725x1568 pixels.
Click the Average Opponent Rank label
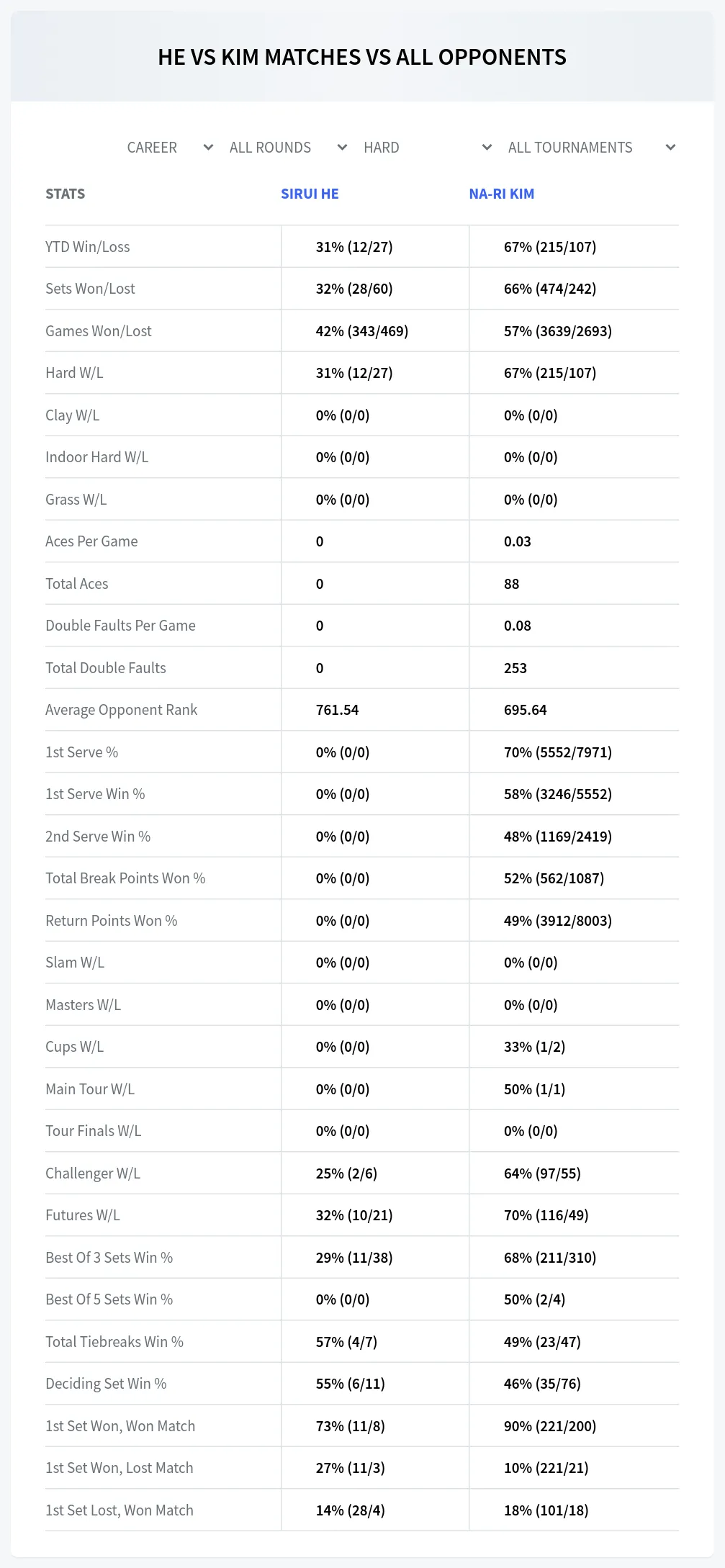click(121, 710)
